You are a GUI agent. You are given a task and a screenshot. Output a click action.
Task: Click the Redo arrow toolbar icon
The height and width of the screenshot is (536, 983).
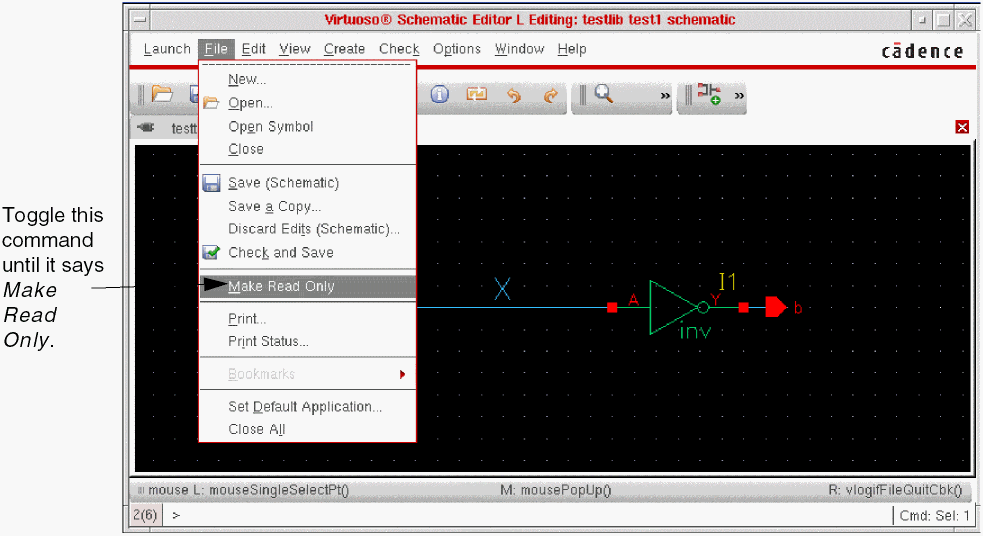pyautogui.click(x=550, y=95)
